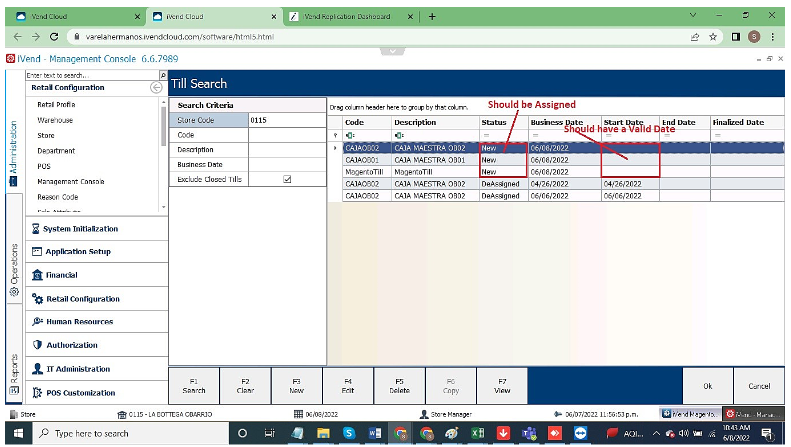Open Chrome three-dot menu
This screenshot has height=447, width=791.
point(772,37)
